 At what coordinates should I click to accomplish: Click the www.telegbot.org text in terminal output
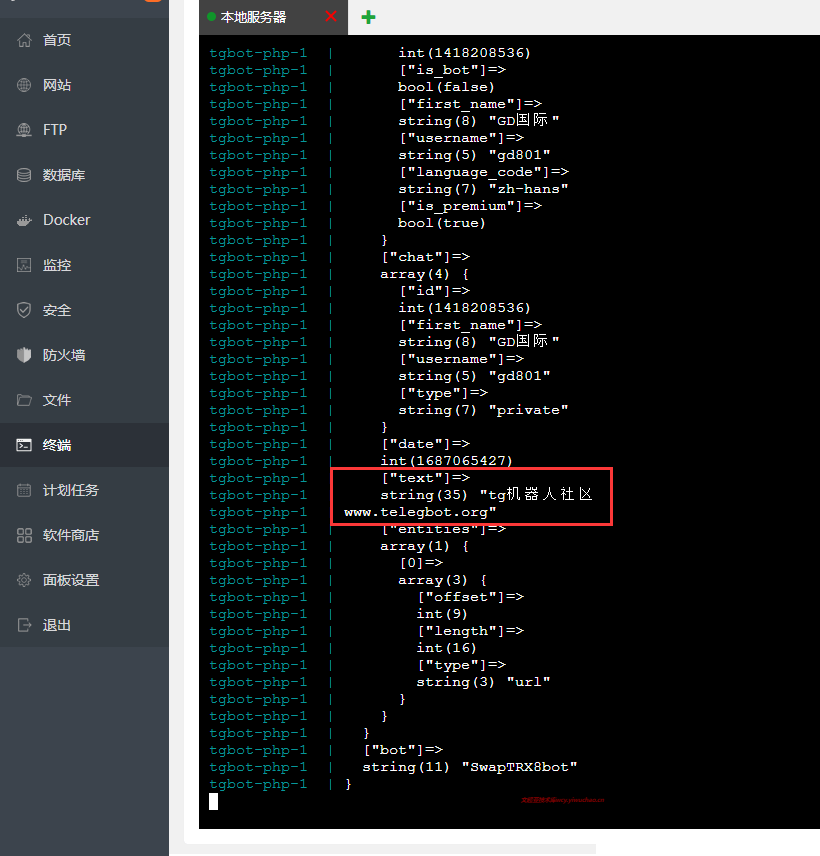tap(420, 512)
